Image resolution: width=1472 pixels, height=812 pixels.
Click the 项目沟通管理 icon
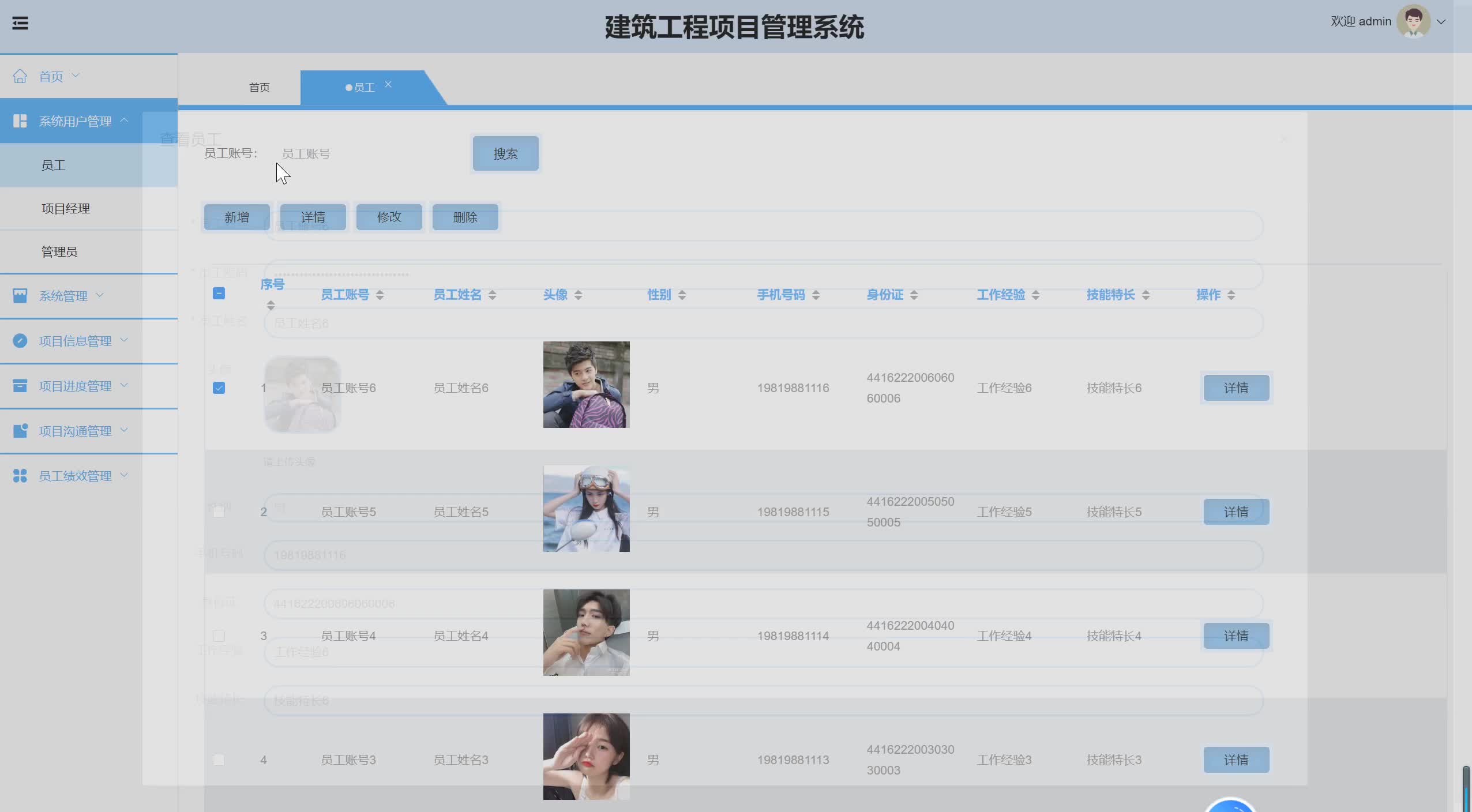click(x=20, y=431)
